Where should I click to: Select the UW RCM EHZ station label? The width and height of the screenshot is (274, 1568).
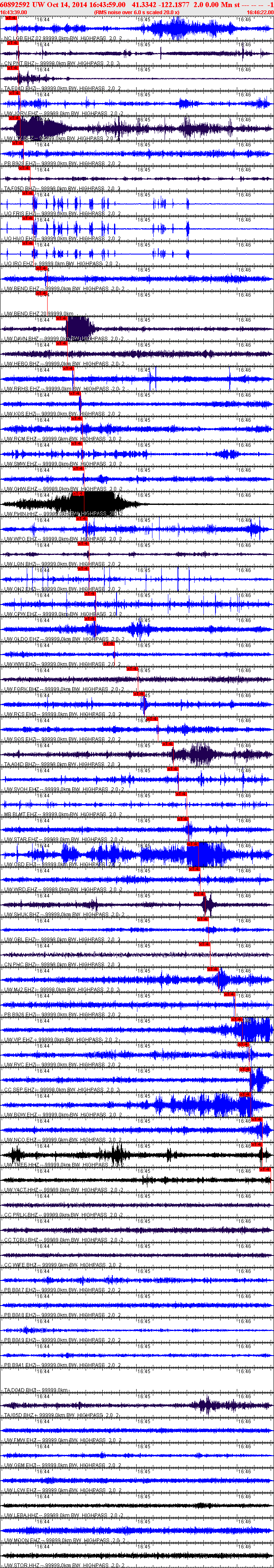click(x=63, y=438)
